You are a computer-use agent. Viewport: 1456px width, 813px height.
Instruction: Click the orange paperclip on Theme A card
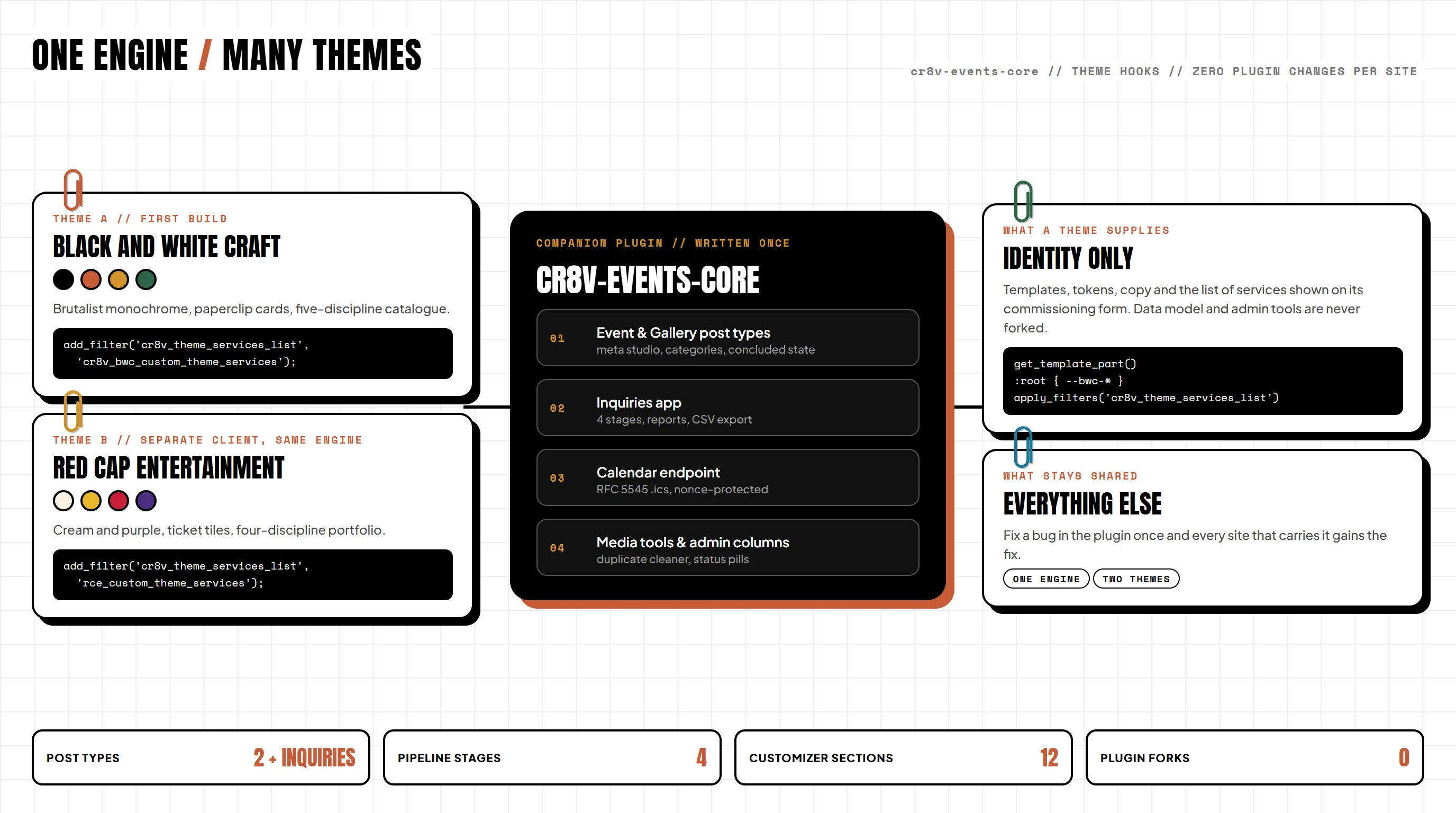tap(73, 189)
